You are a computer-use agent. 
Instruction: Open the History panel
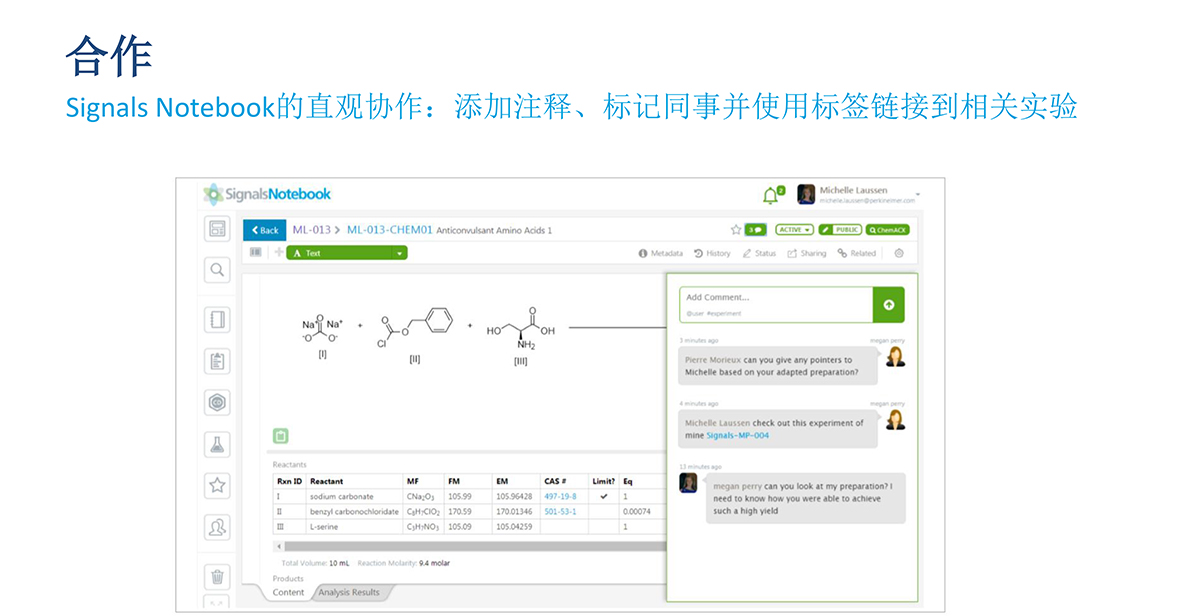tap(712, 253)
